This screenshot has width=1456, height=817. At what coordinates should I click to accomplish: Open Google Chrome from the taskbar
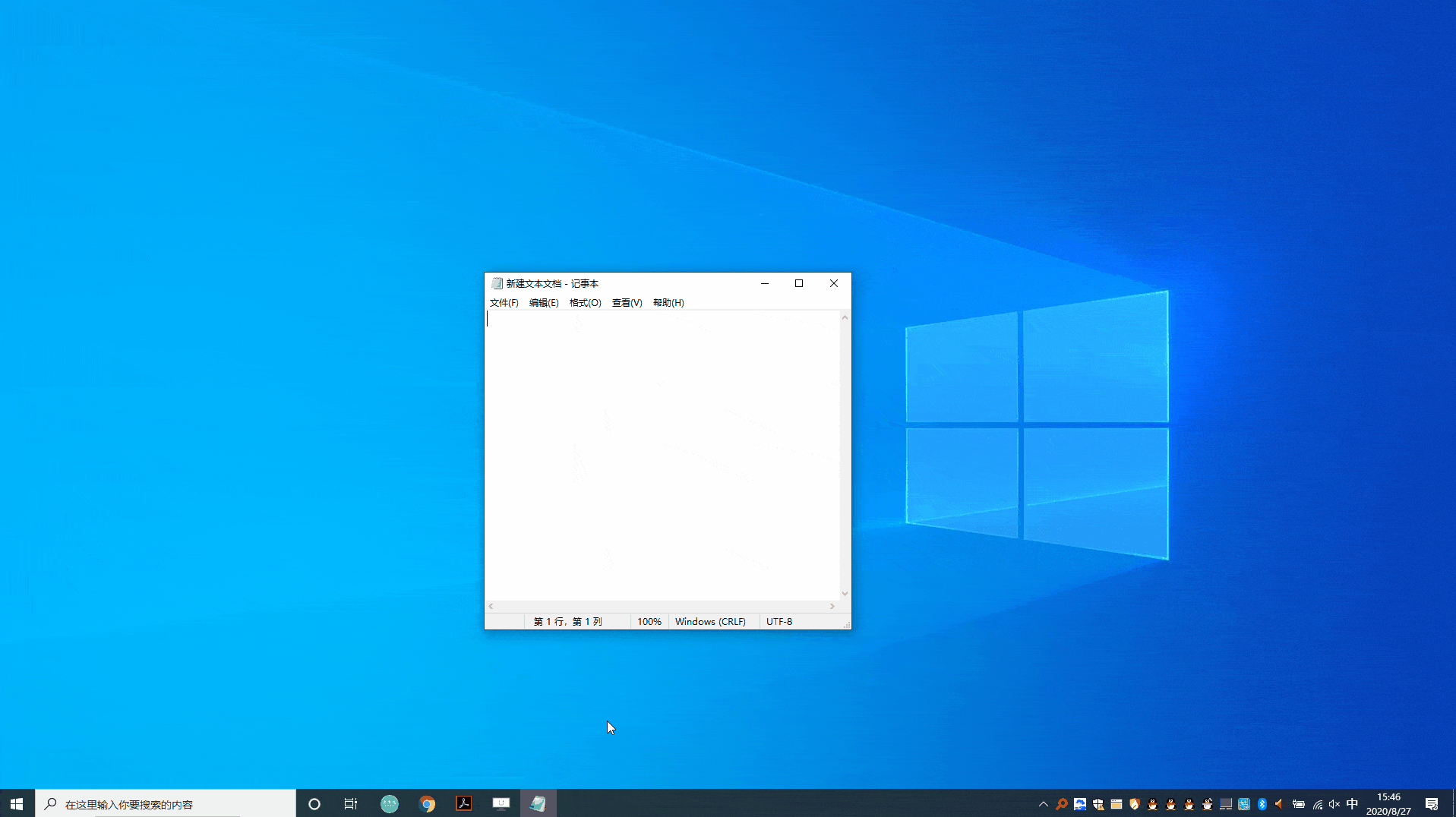click(x=427, y=804)
